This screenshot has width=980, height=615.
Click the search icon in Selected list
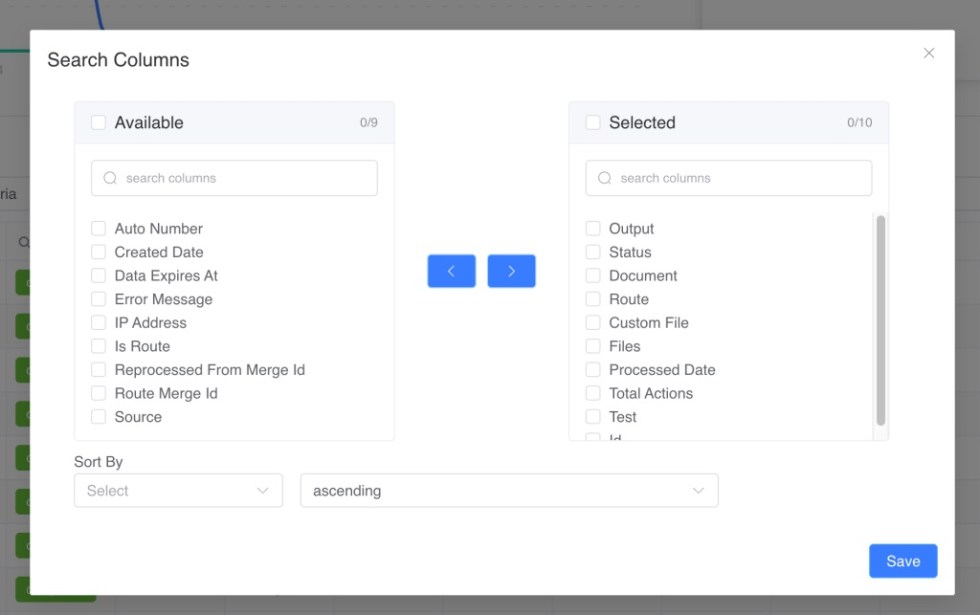click(x=604, y=178)
